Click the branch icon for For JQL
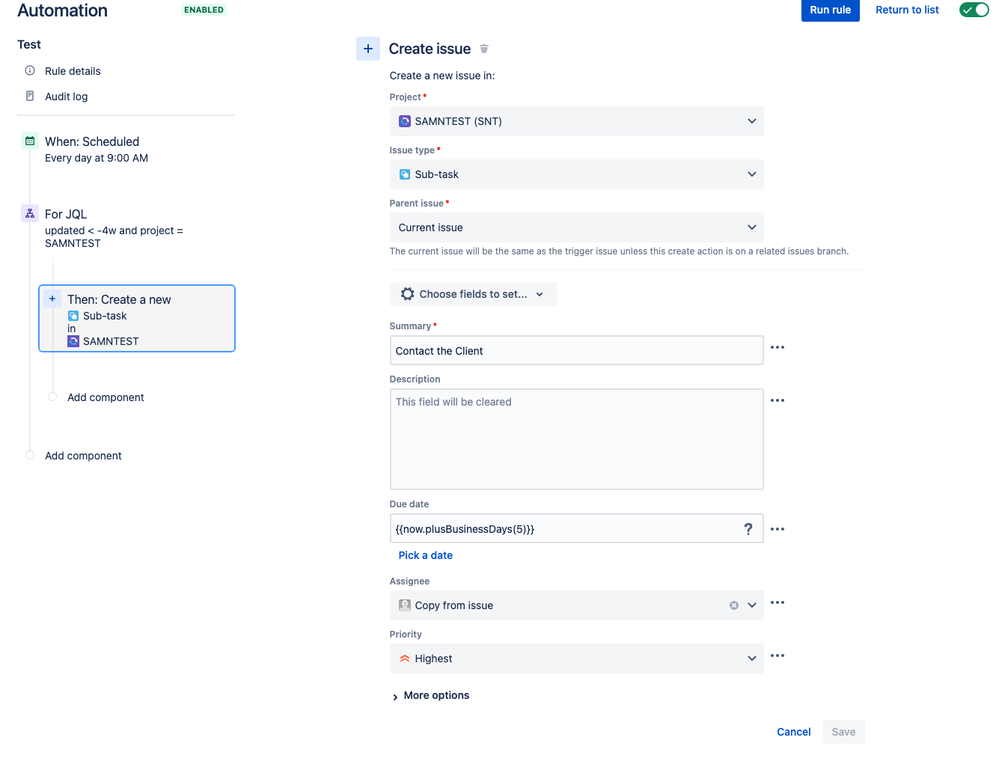 (x=30, y=213)
